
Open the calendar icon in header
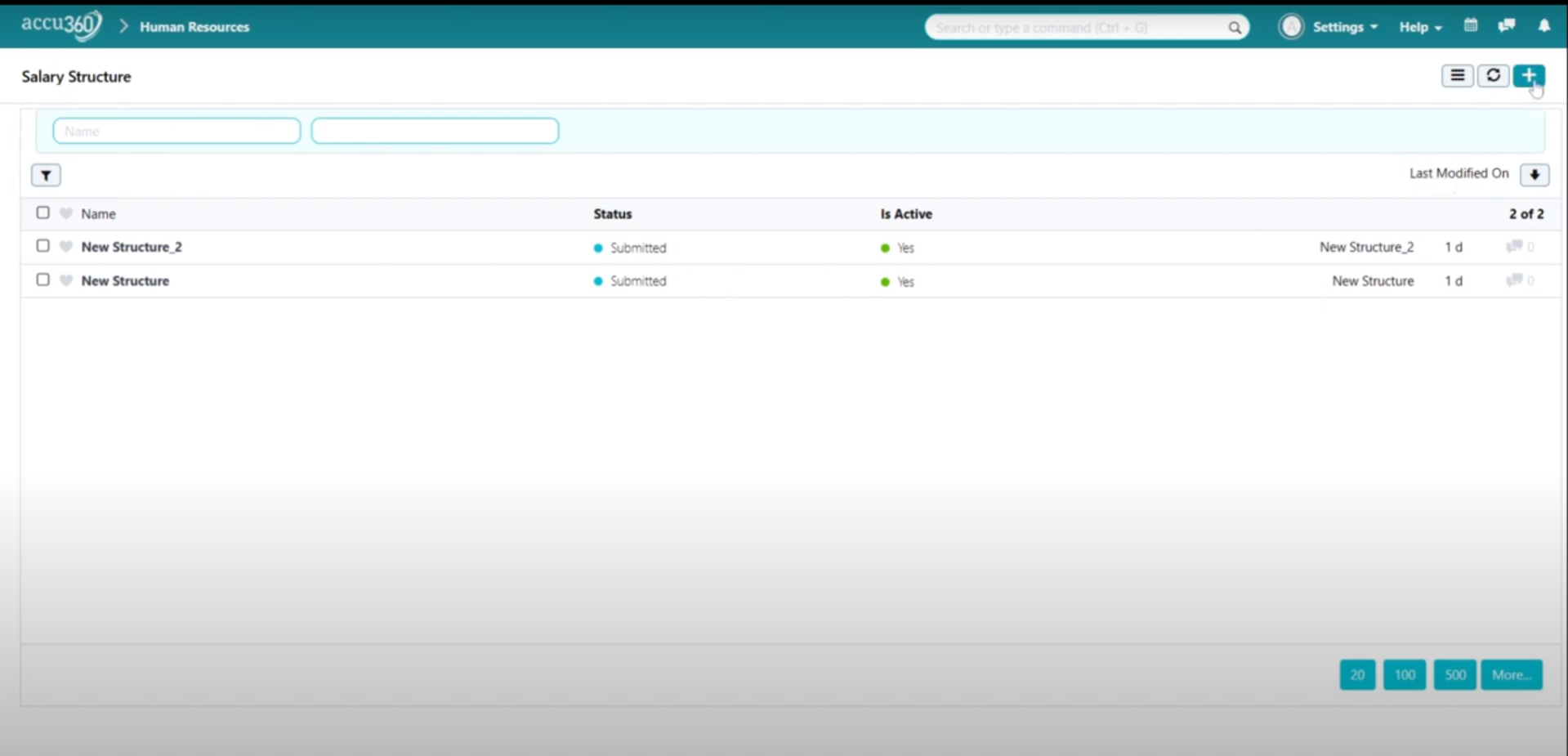pos(1471,25)
